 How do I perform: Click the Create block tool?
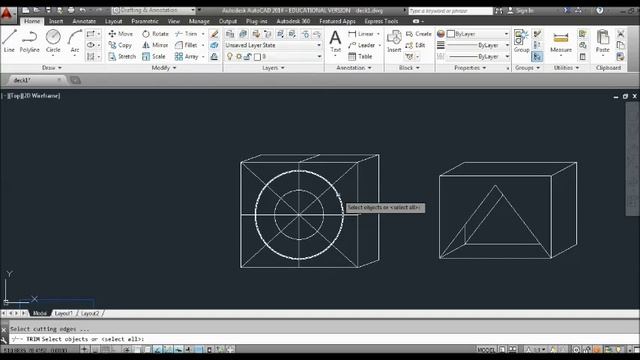click(419, 34)
